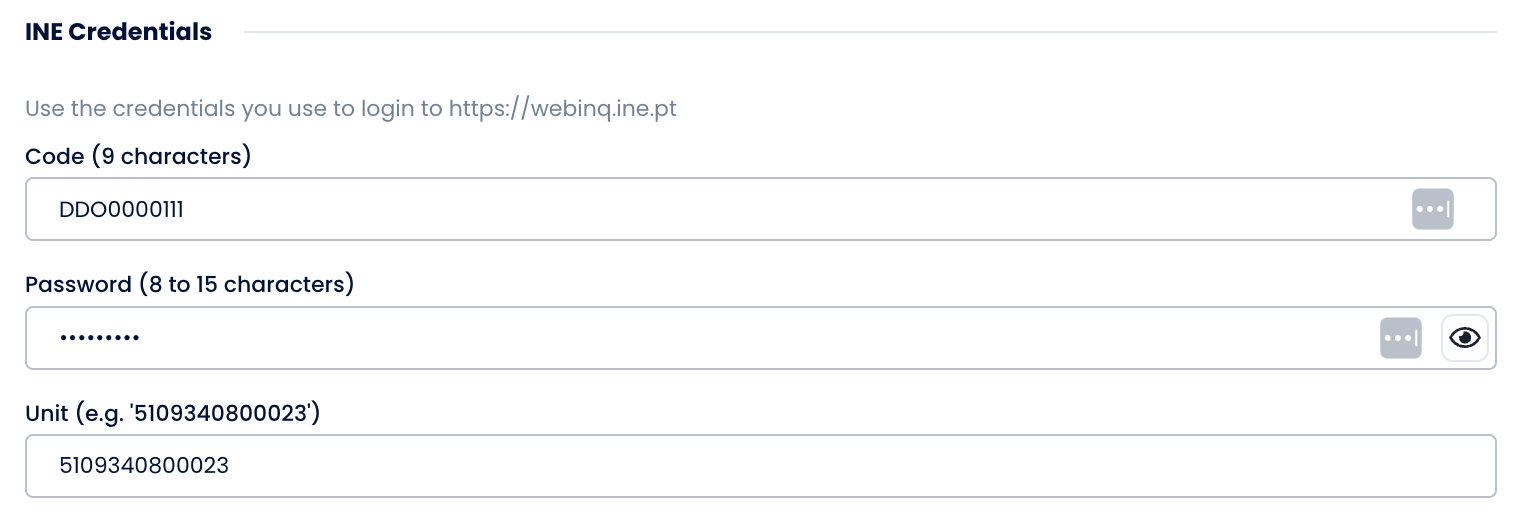Click the "INE Credentials" section heading
1526x512 pixels.
pos(118,32)
